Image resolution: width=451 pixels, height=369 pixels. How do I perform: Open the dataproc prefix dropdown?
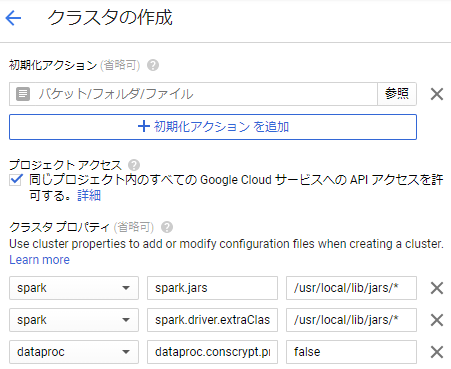[74, 352]
